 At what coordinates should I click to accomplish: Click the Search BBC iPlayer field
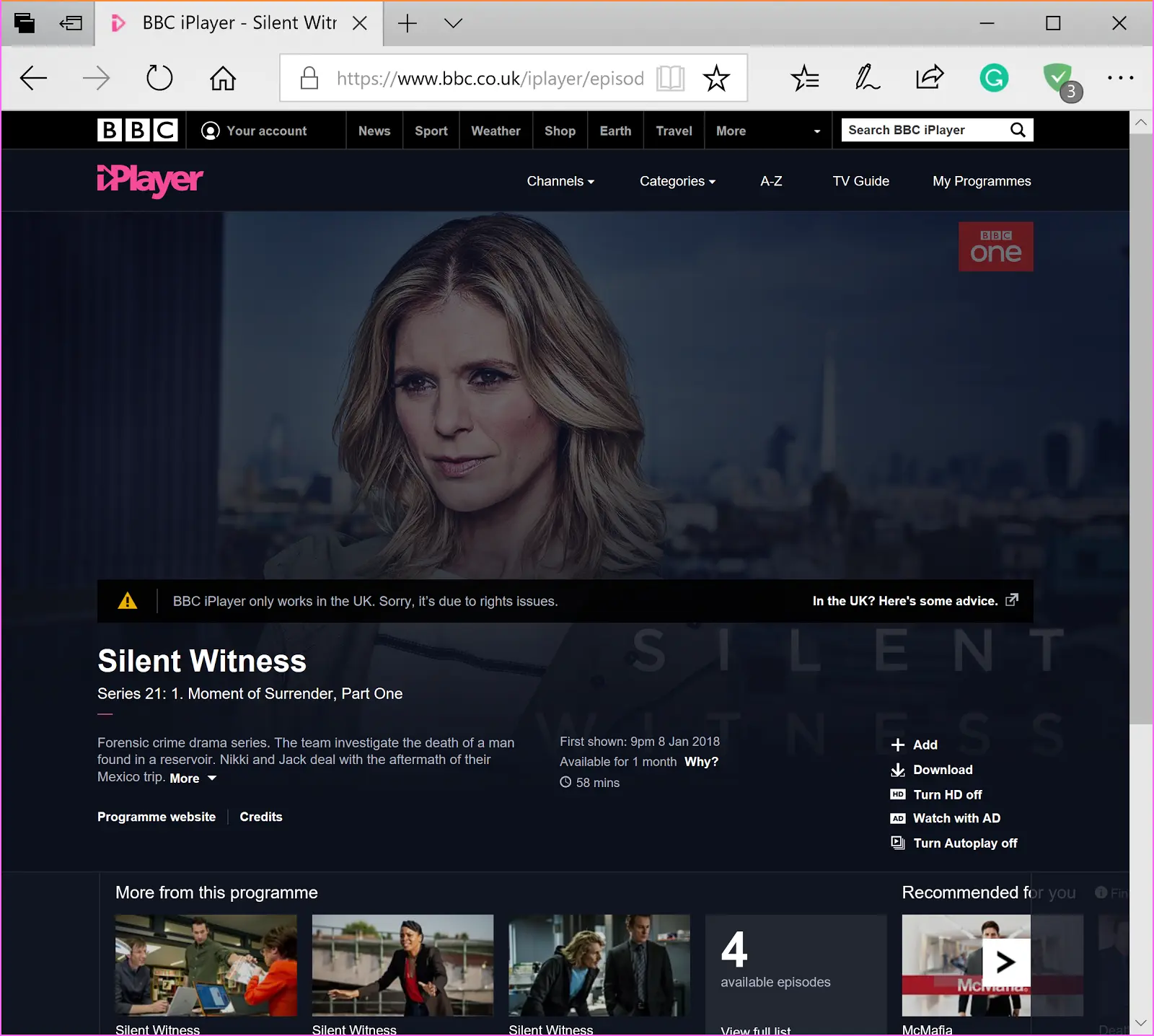925,130
